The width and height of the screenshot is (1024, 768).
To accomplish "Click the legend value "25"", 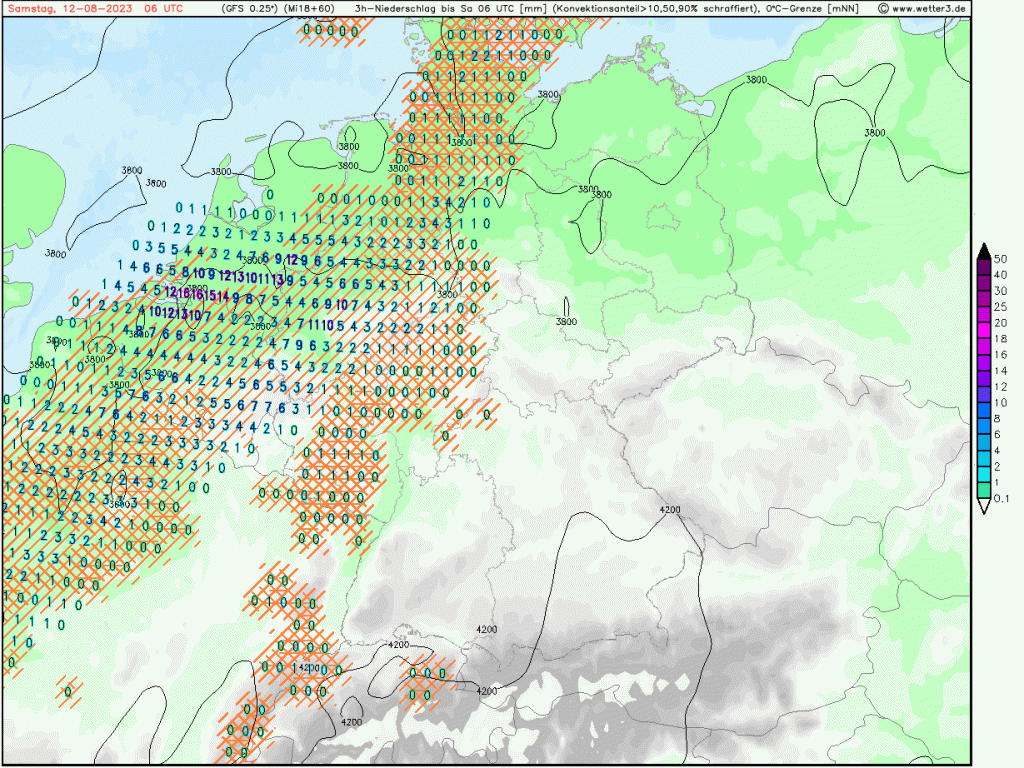I will pyautogui.click(x=999, y=307).
